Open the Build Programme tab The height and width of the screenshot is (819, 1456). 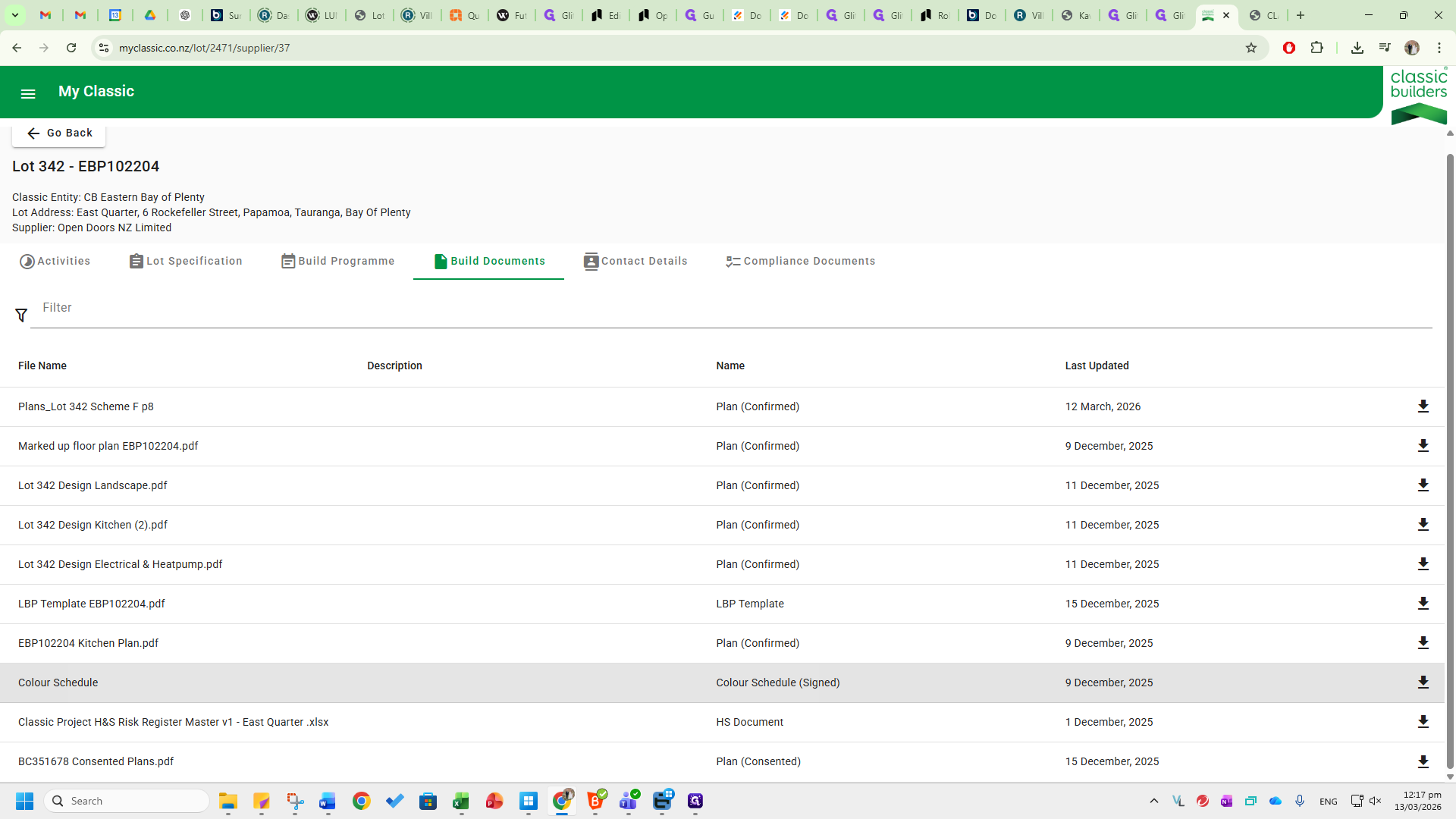337,261
